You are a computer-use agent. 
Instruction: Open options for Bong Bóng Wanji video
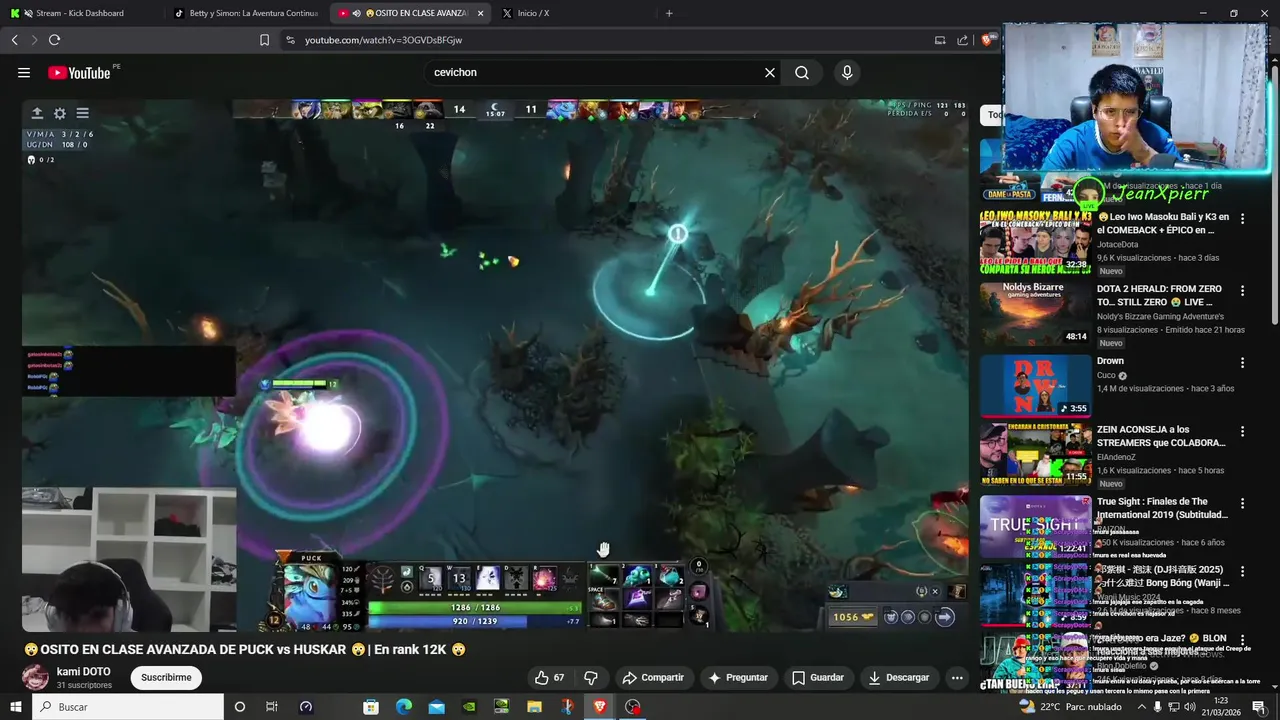coord(1243,571)
